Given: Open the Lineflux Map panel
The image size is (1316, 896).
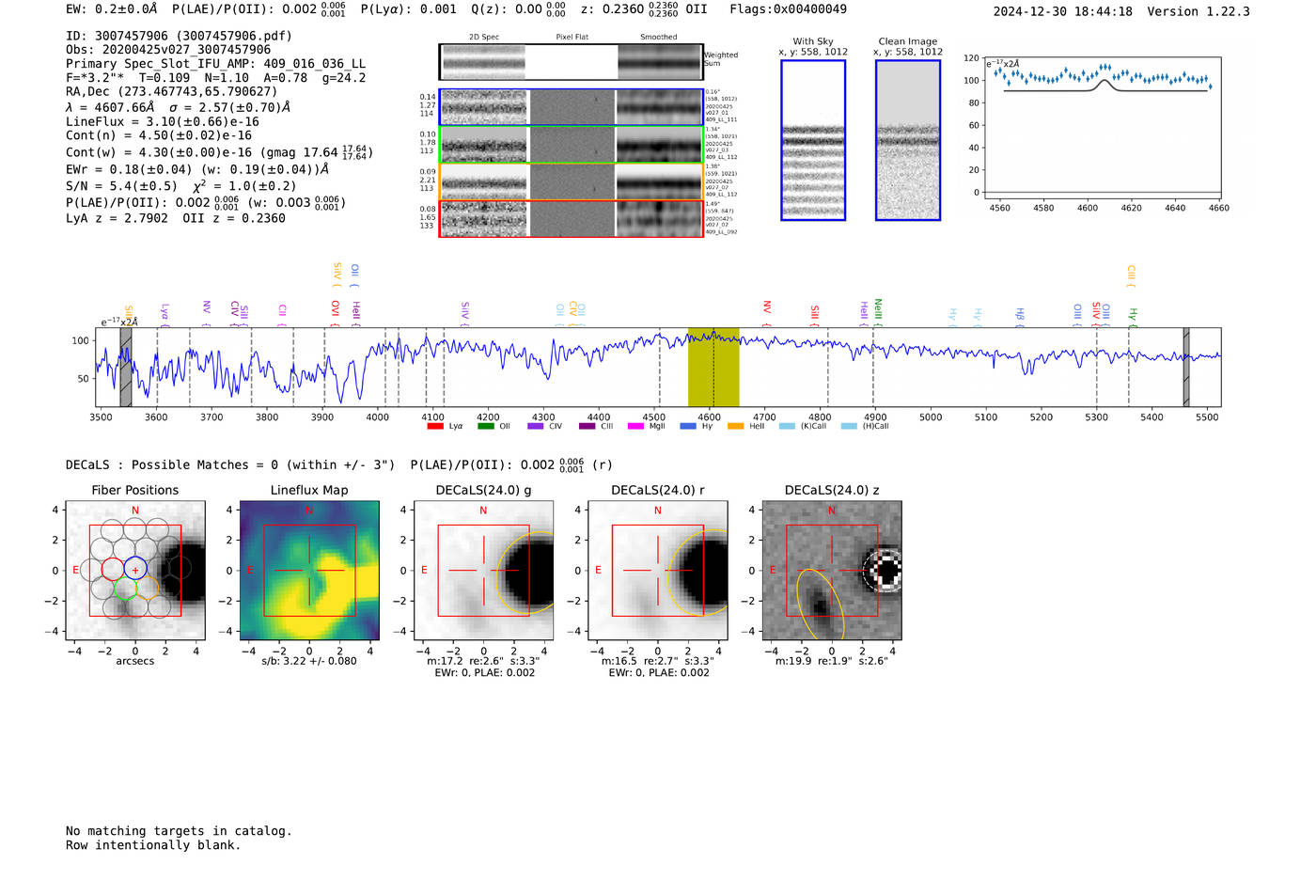Looking at the screenshot, I should tap(309, 571).
